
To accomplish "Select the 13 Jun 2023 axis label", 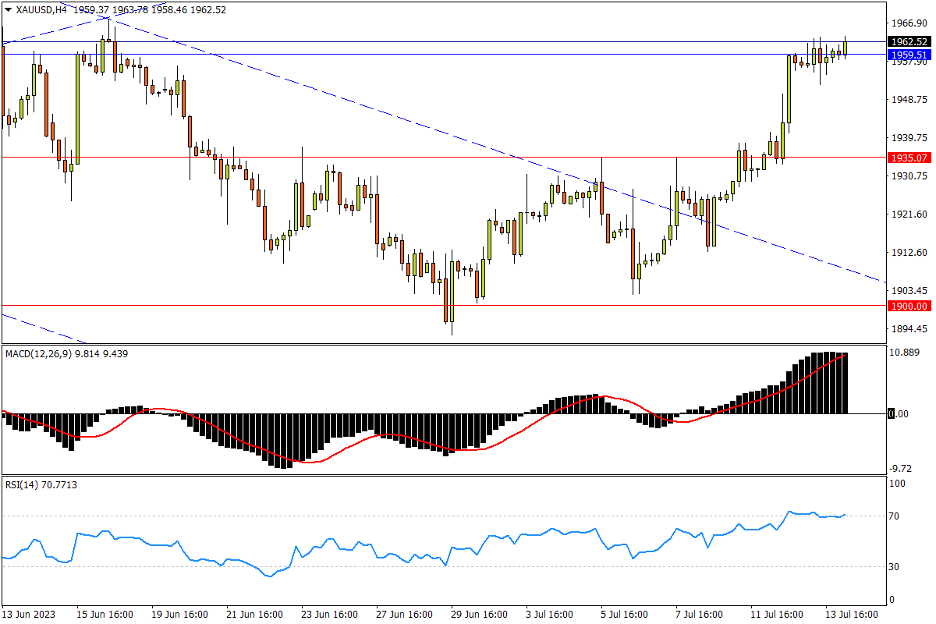I will pos(30,615).
